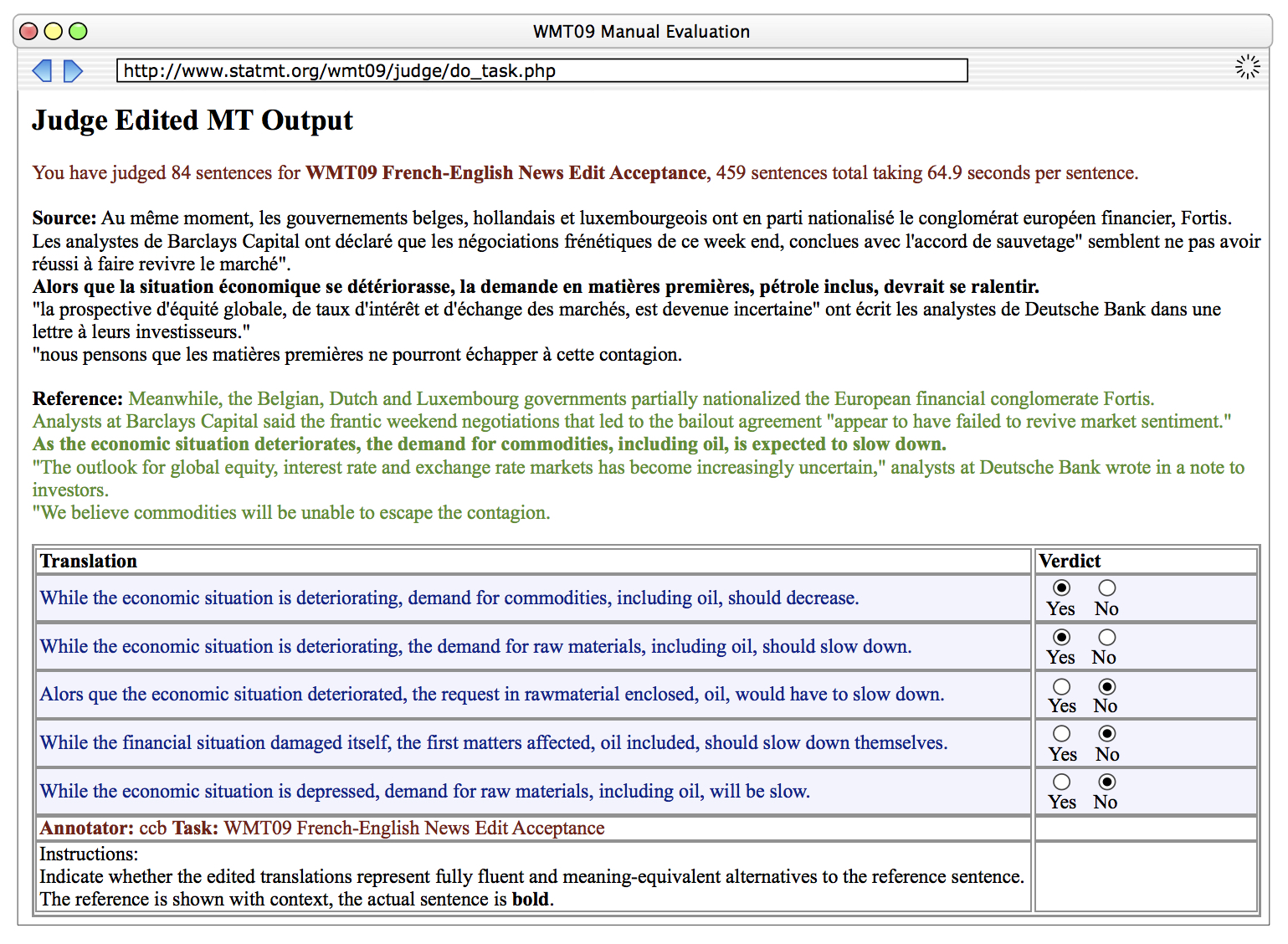Click the yellow minimize window button
1288x944 pixels.
[x=53, y=32]
